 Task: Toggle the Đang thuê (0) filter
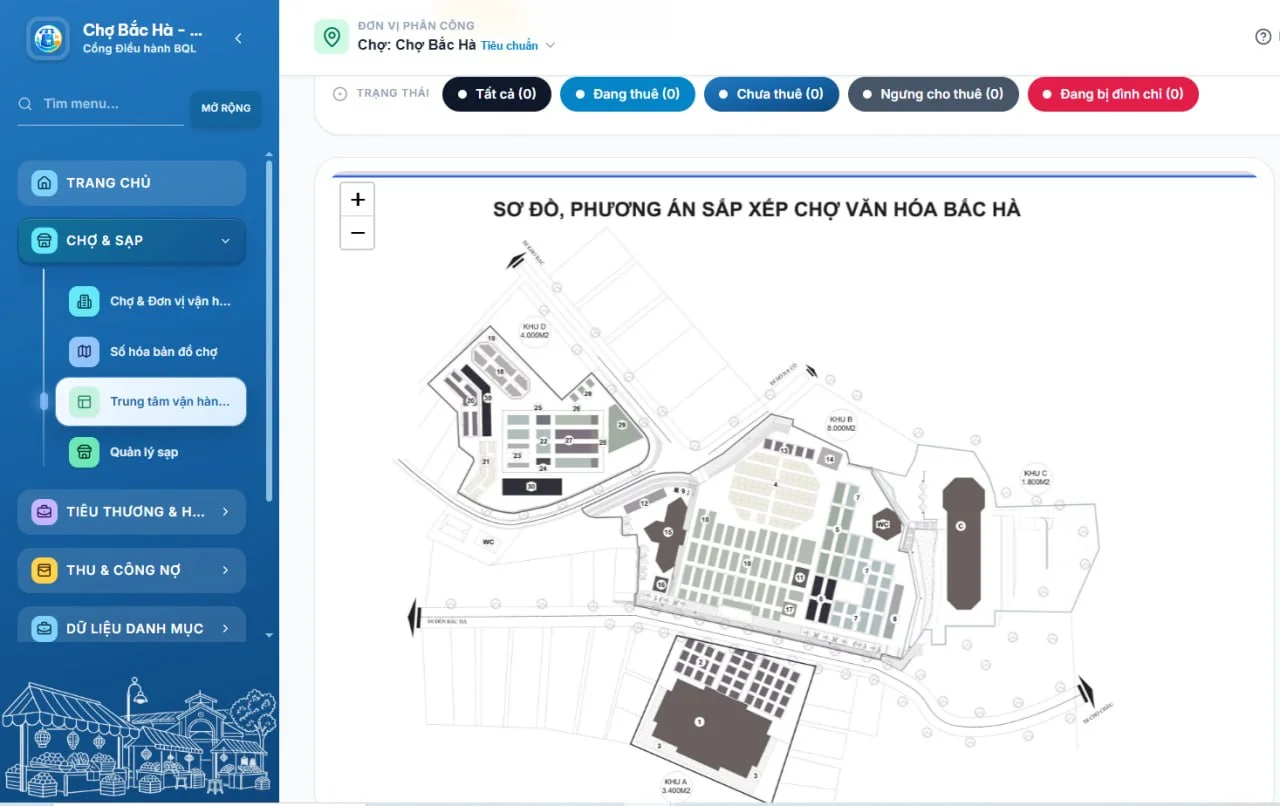point(627,94)
